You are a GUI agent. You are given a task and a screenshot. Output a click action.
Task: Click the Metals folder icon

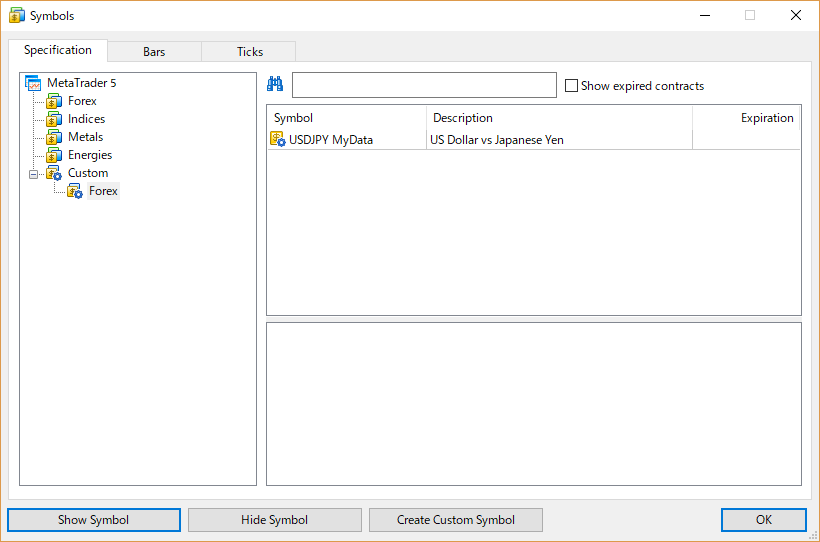[x=54, y=137]
